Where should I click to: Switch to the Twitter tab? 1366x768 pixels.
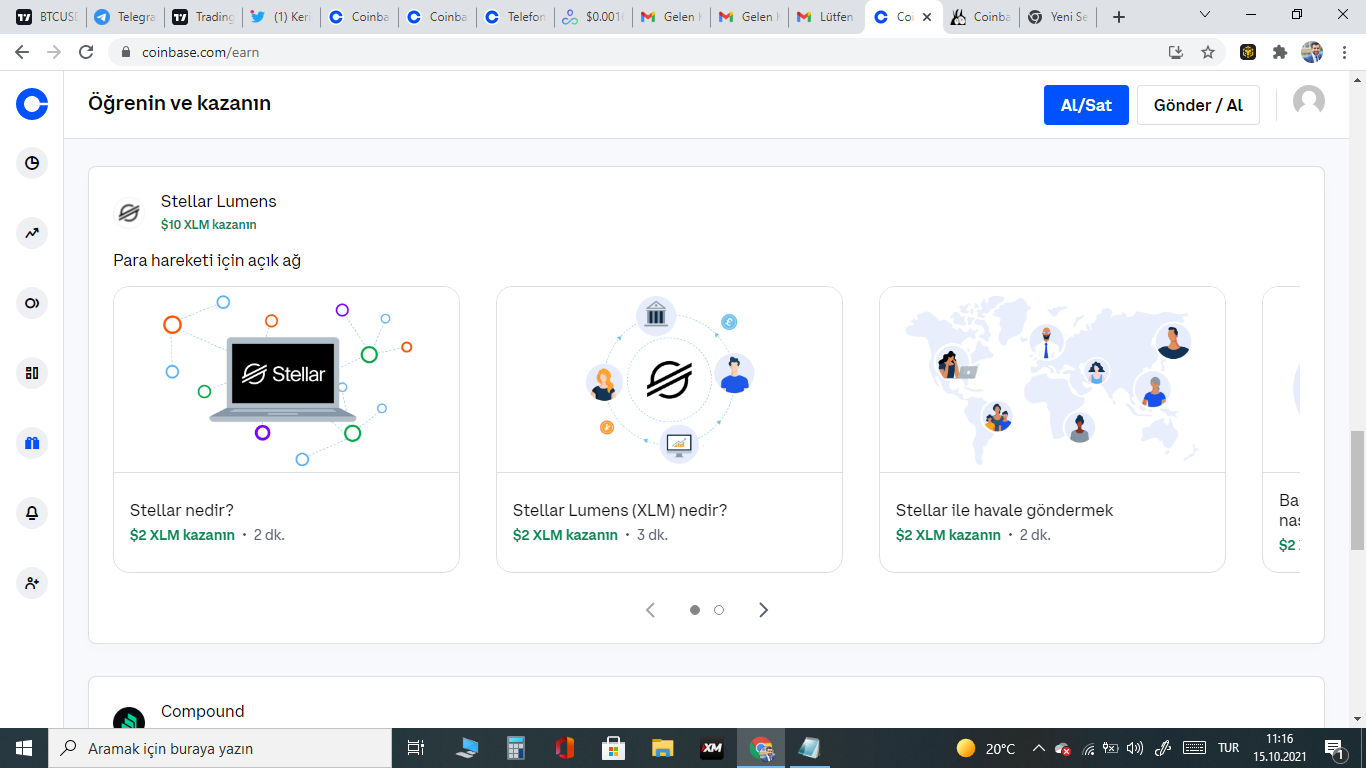coord(281,17)
